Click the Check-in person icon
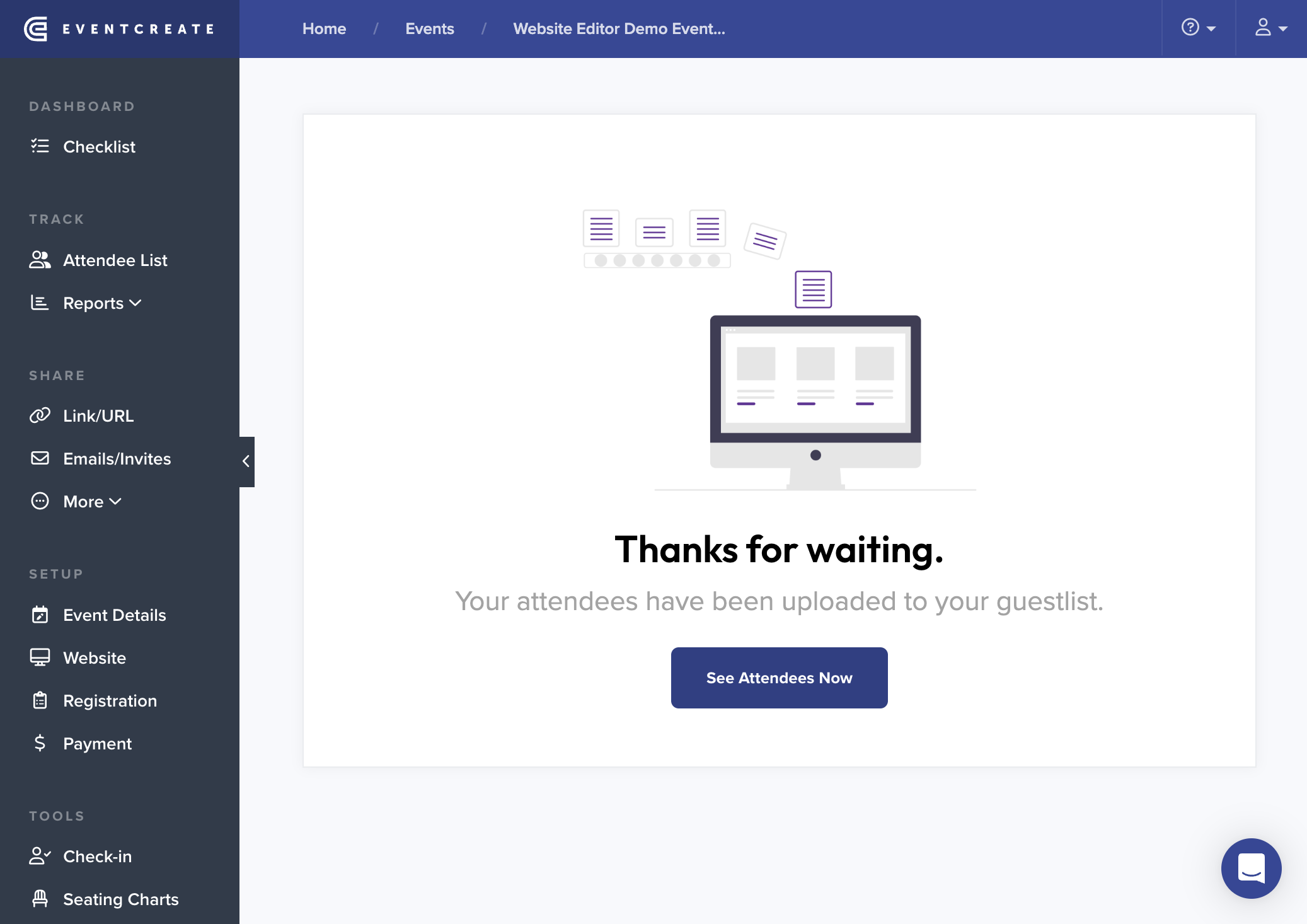This screenshot has width=1307, height=924. 40,856
